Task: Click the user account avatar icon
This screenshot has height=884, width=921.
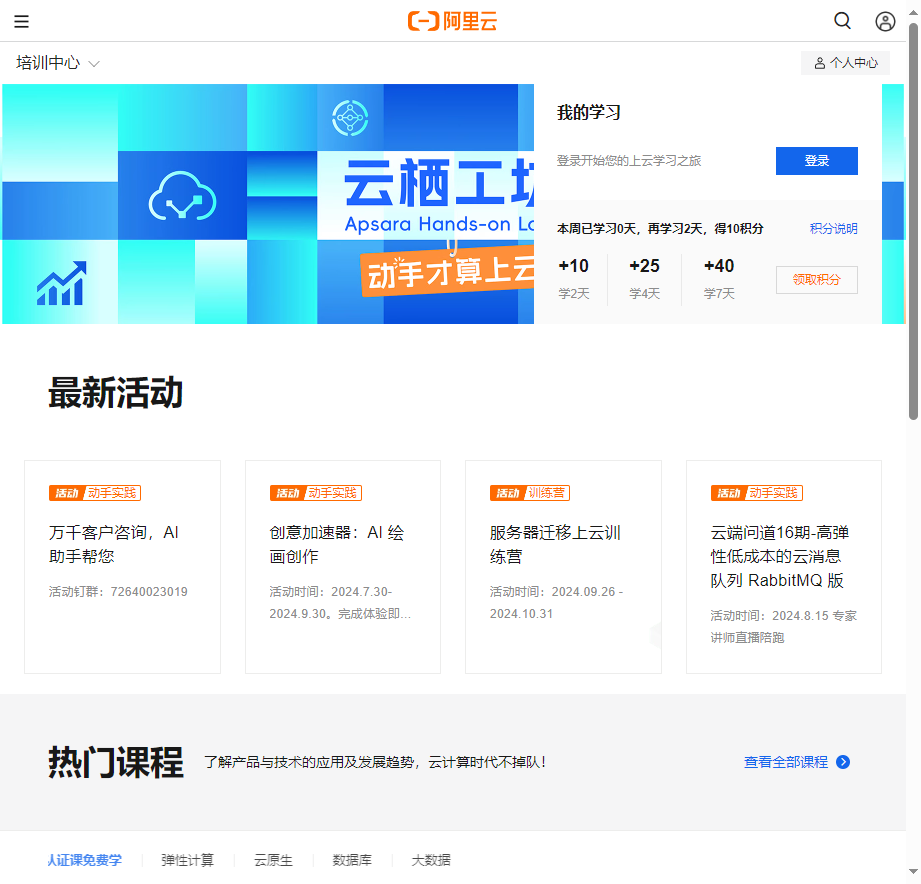Action: (885, 22)
